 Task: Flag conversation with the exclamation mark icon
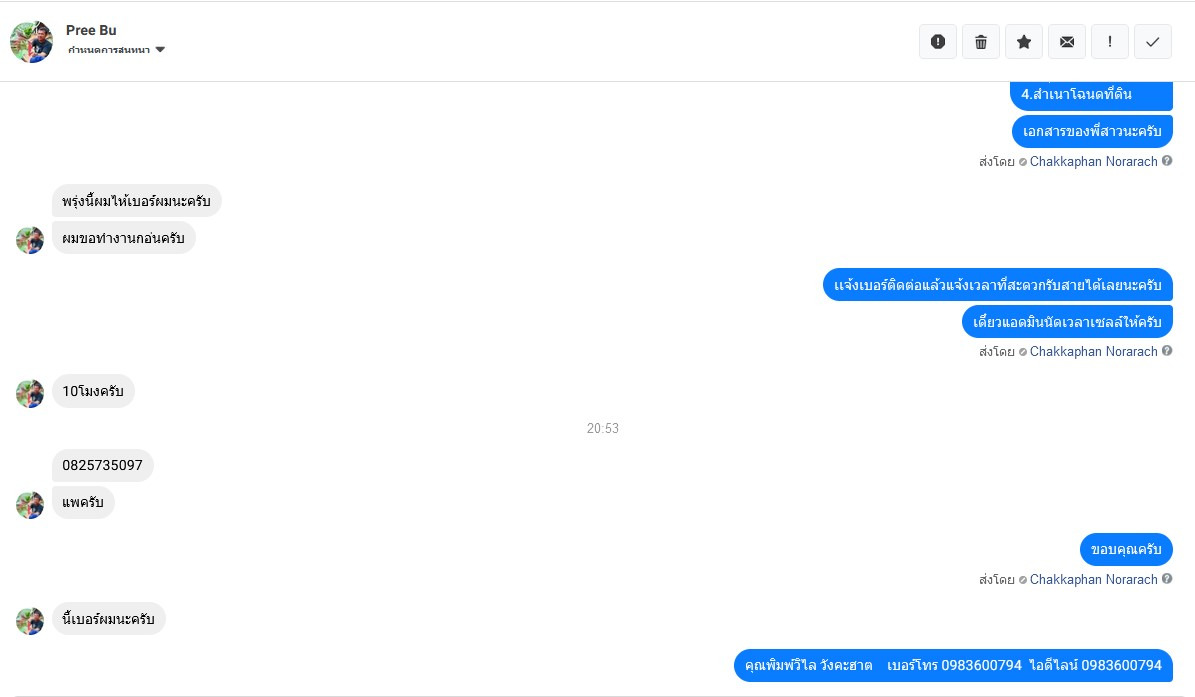(x=1110, y=42)
